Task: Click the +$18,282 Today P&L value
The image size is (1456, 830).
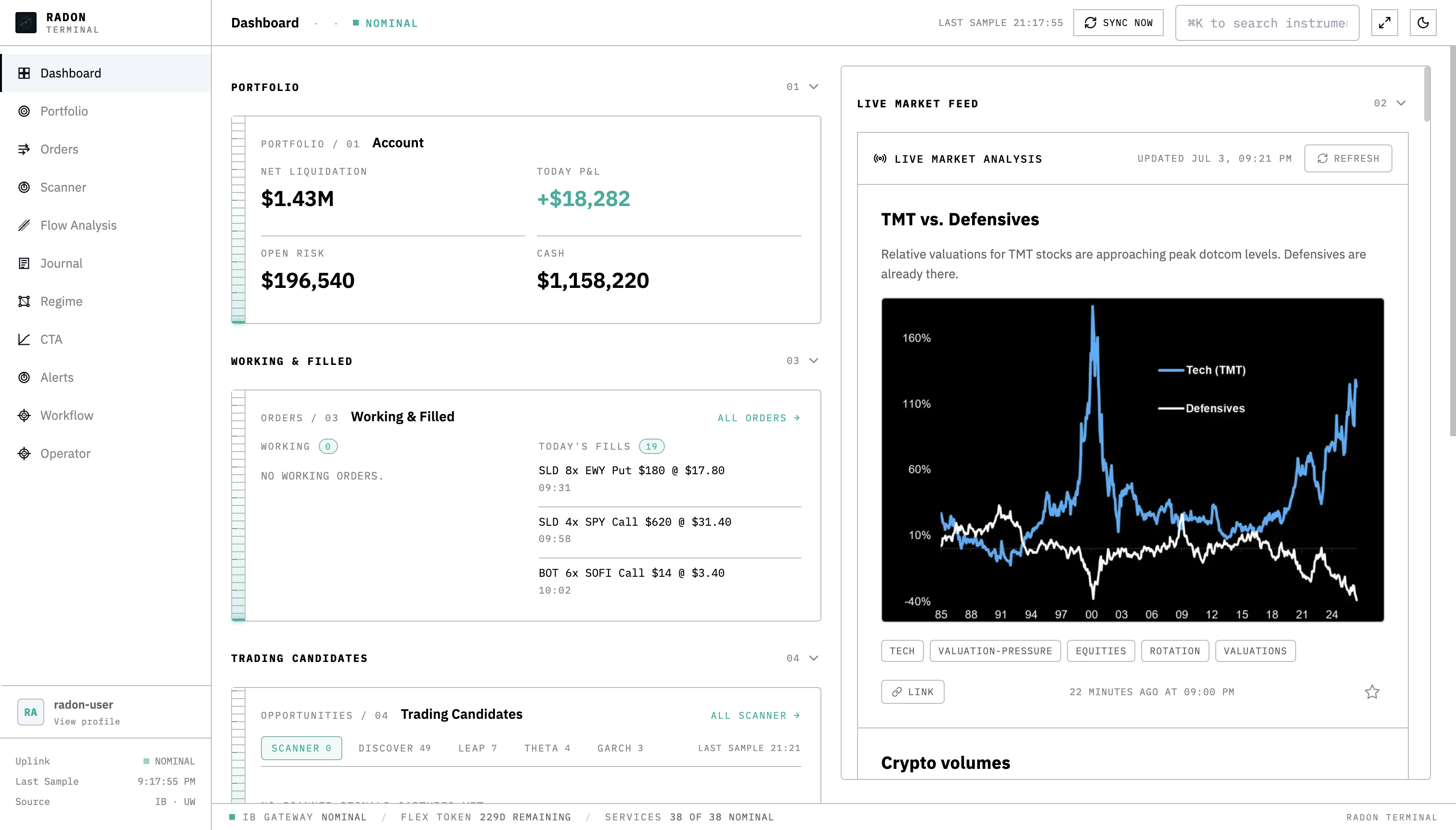Action: [x=583, y=198]
